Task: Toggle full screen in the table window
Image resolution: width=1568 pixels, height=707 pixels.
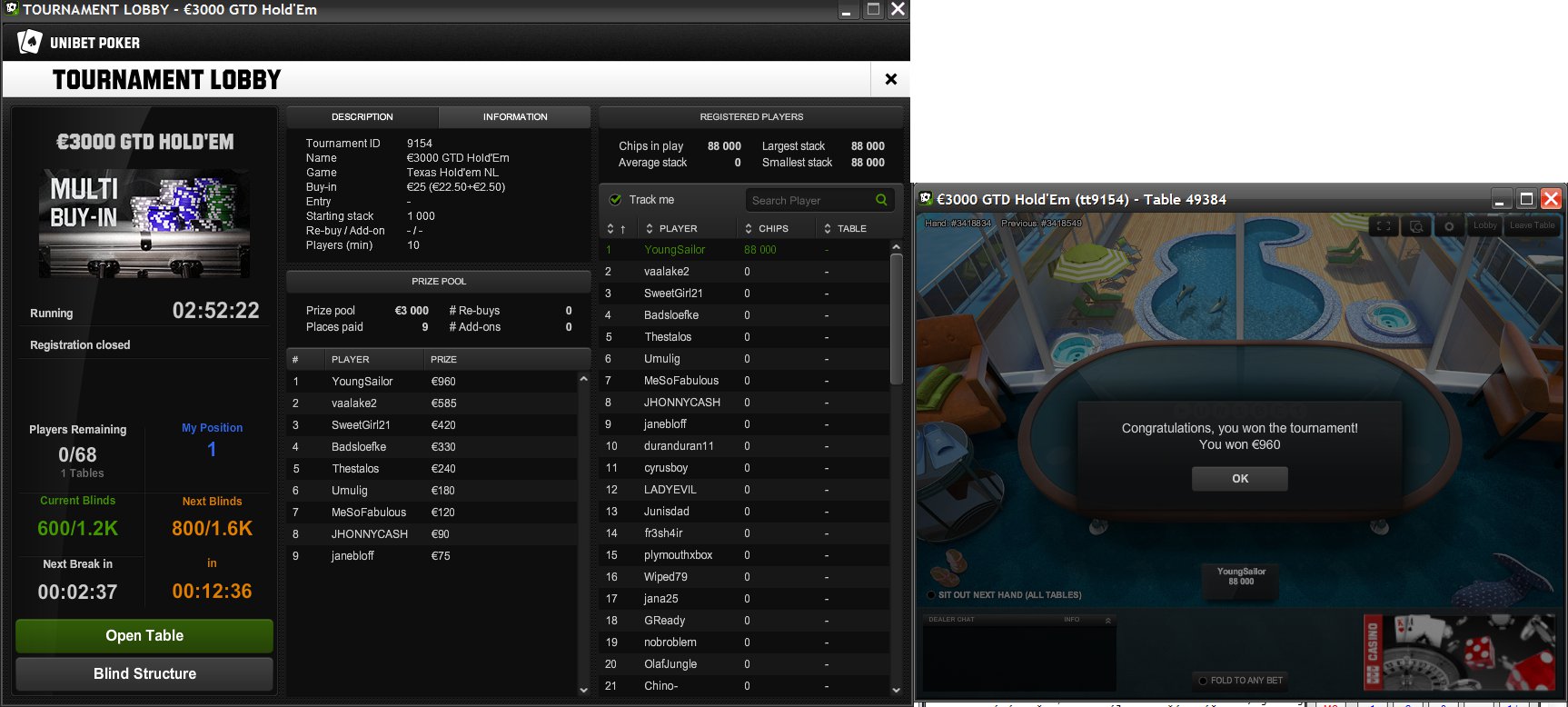Action: (1384, 226)
